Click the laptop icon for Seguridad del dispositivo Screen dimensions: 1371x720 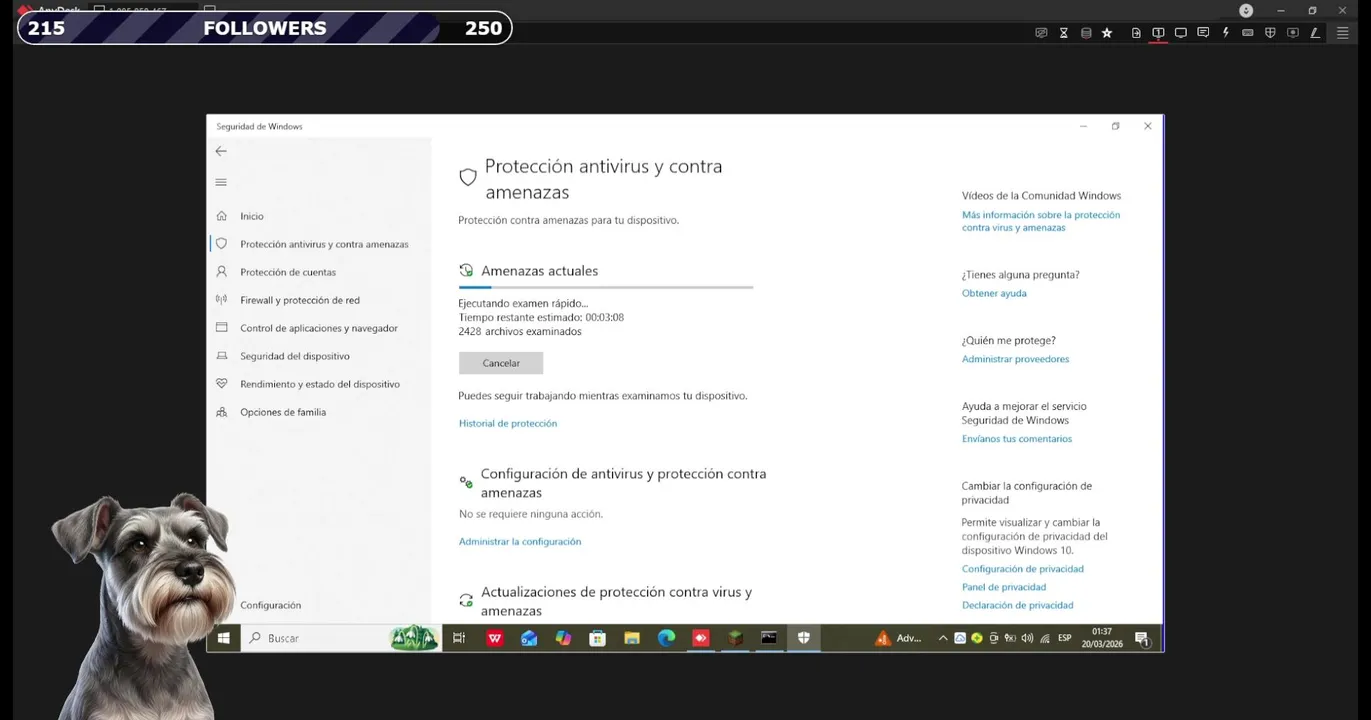click(x=221, y=356)
